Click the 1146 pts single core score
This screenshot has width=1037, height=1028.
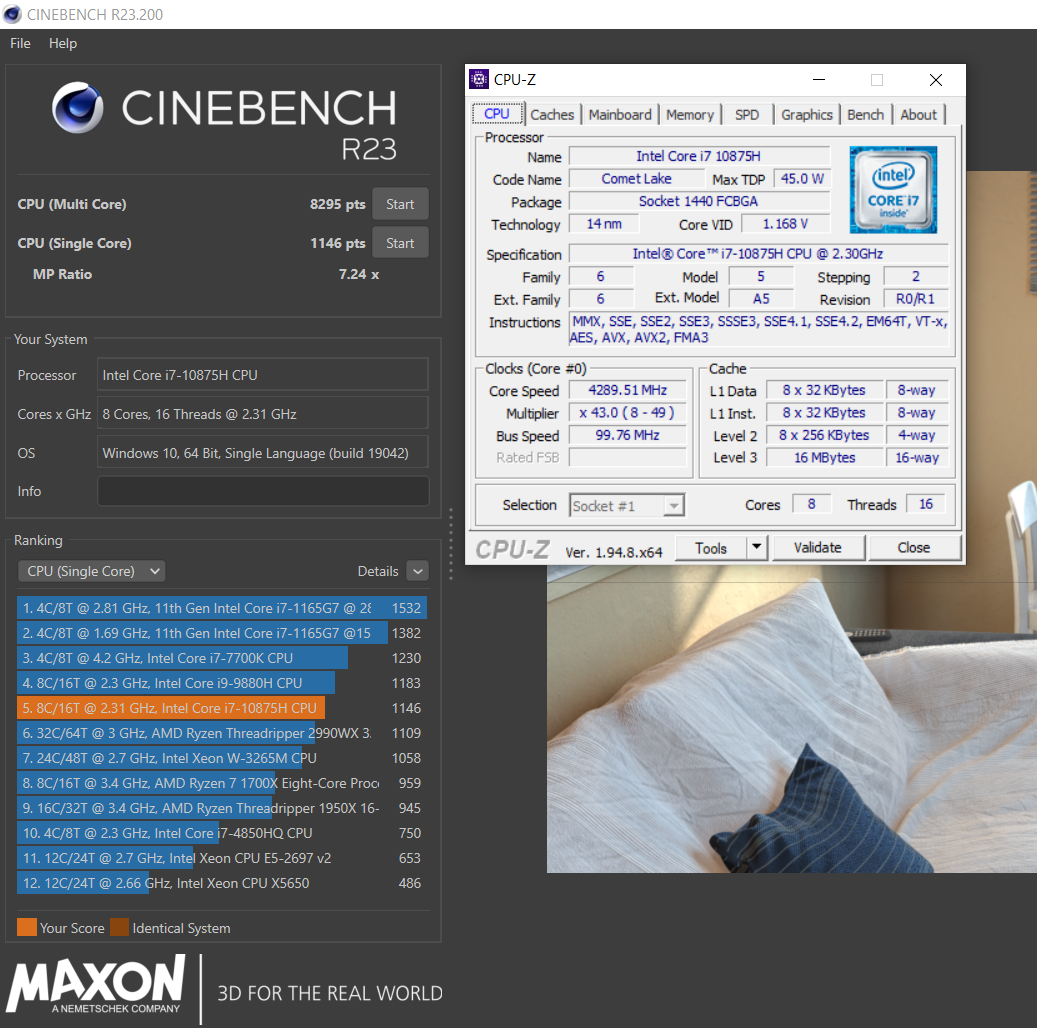click(337, 243)
